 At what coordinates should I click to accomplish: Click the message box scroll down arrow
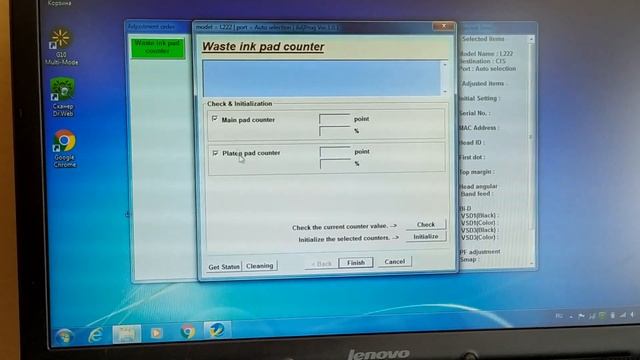[445, 91]
